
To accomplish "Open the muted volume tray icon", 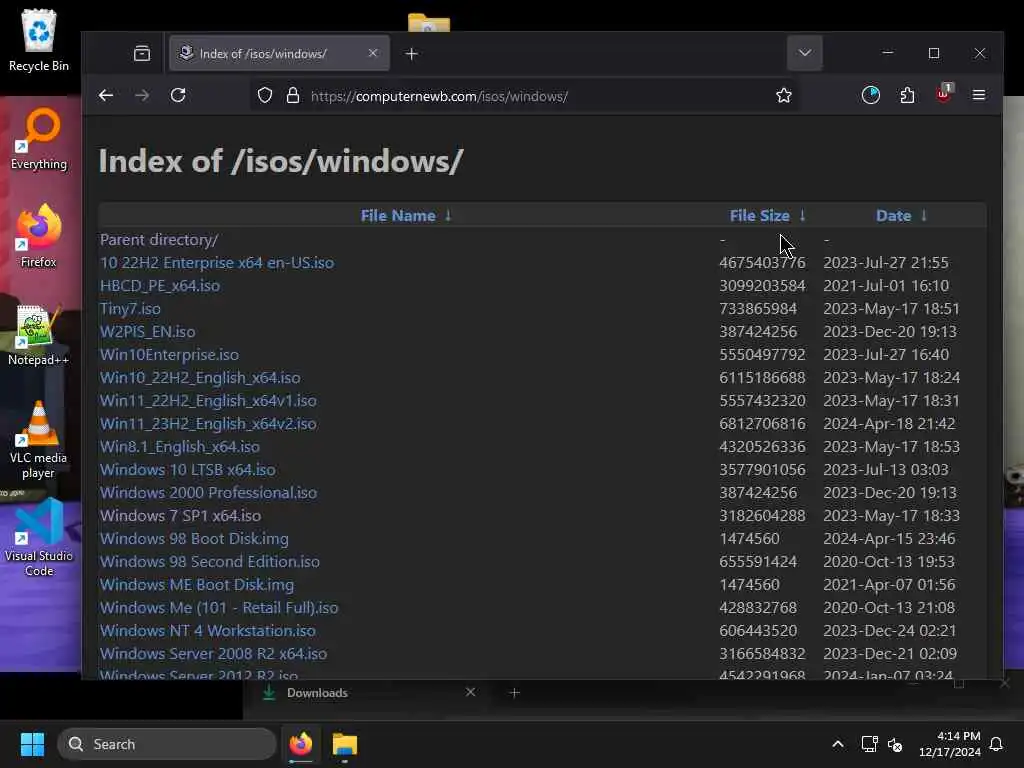I will pyautogui.click(x=895, y=744).
